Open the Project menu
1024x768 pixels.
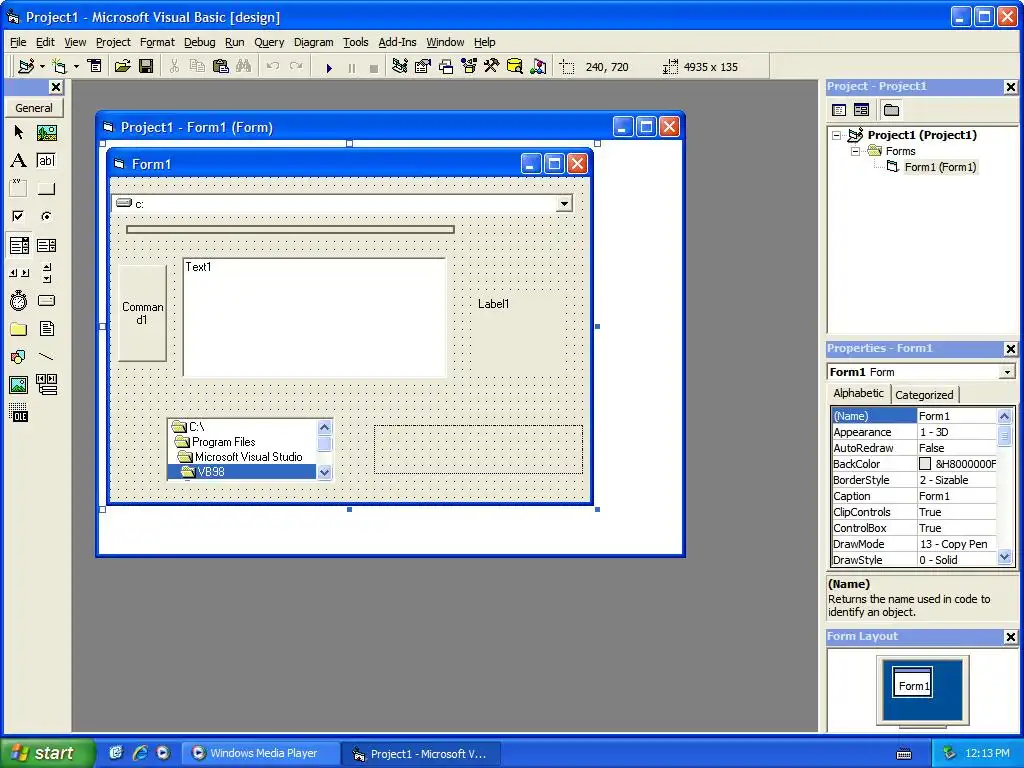coord(113,42)
